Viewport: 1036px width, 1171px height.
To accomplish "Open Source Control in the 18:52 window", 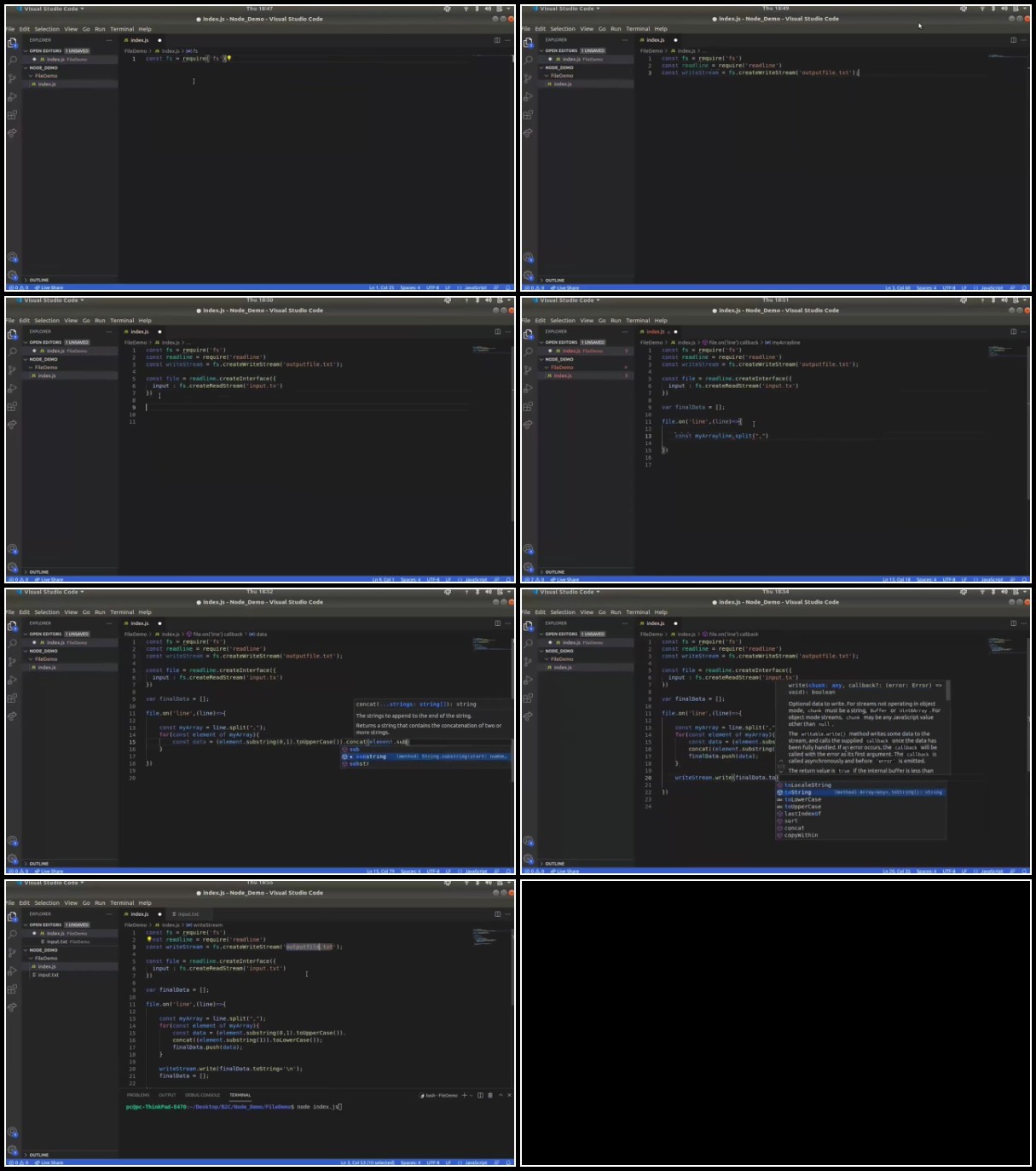I will [12, 662].
